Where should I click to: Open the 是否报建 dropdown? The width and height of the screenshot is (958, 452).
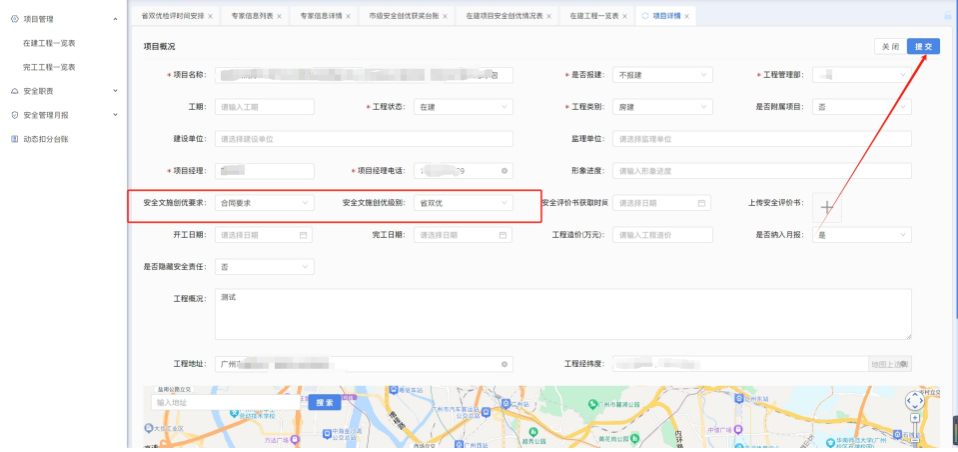pos(662,75)
